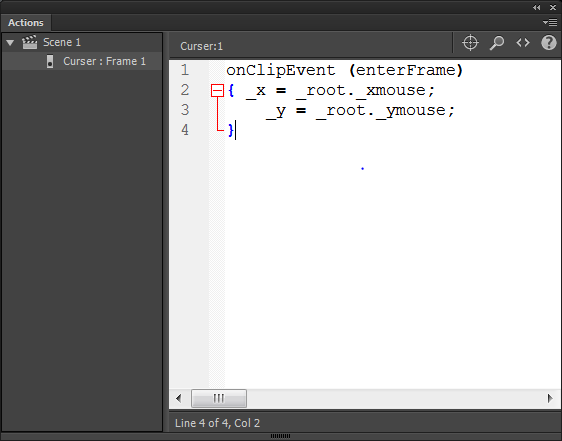Open the Help question mark icon
The image size is (562, 441).
tap(548, 43)
